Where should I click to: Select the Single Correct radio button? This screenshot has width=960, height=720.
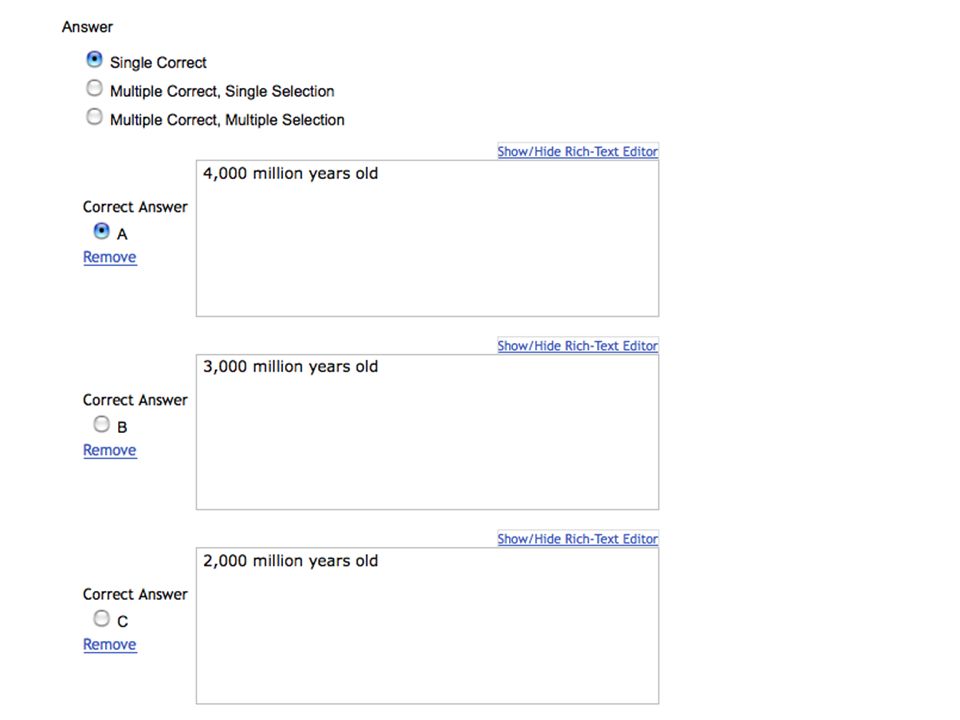click(94, 59)
